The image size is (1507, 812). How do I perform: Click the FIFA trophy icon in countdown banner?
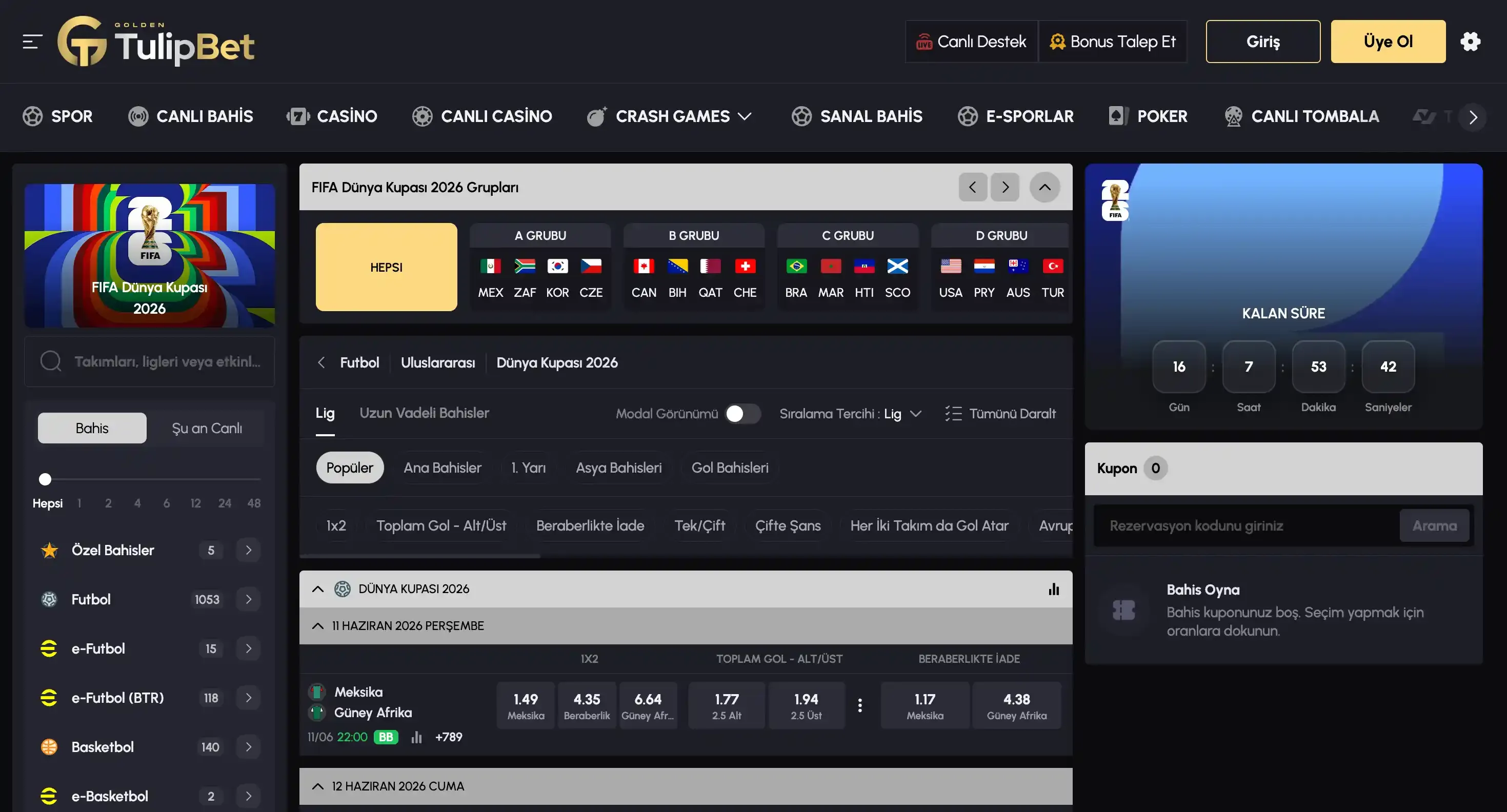tap(1115, 200)
